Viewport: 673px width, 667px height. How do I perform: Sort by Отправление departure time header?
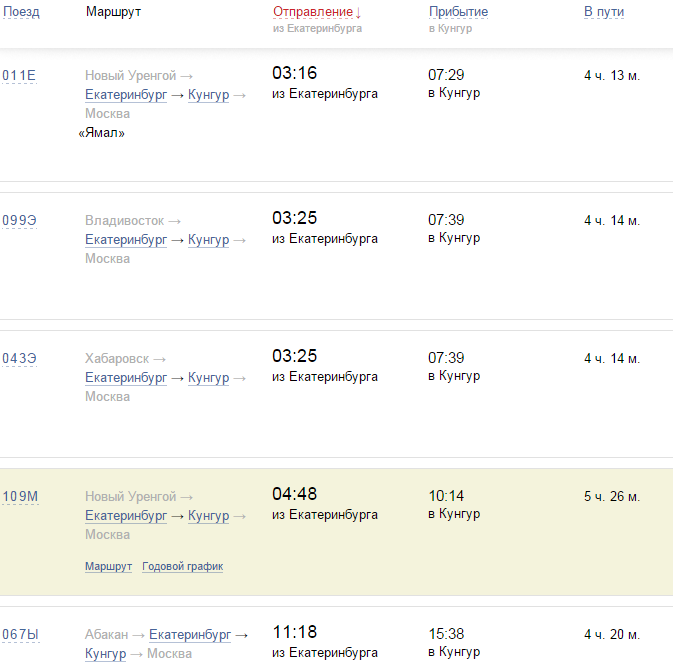coord(313,12)
